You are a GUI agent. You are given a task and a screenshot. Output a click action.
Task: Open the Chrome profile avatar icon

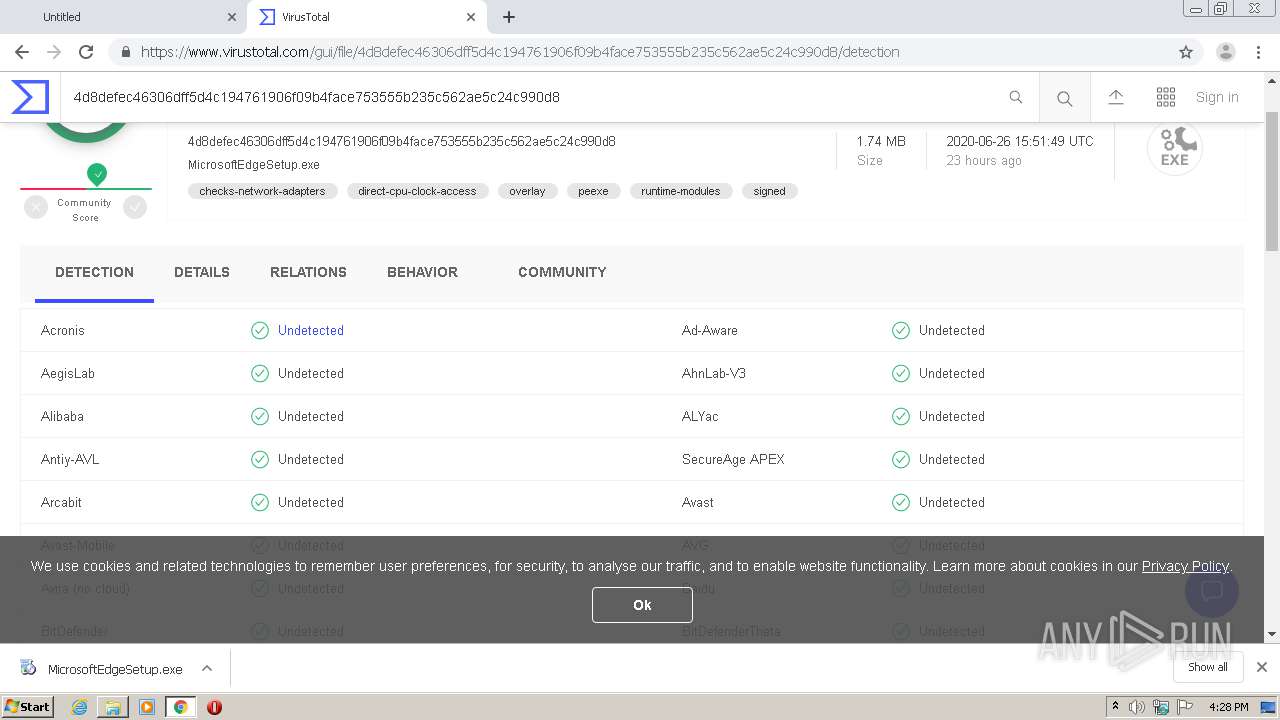(x=1226, y=52)
